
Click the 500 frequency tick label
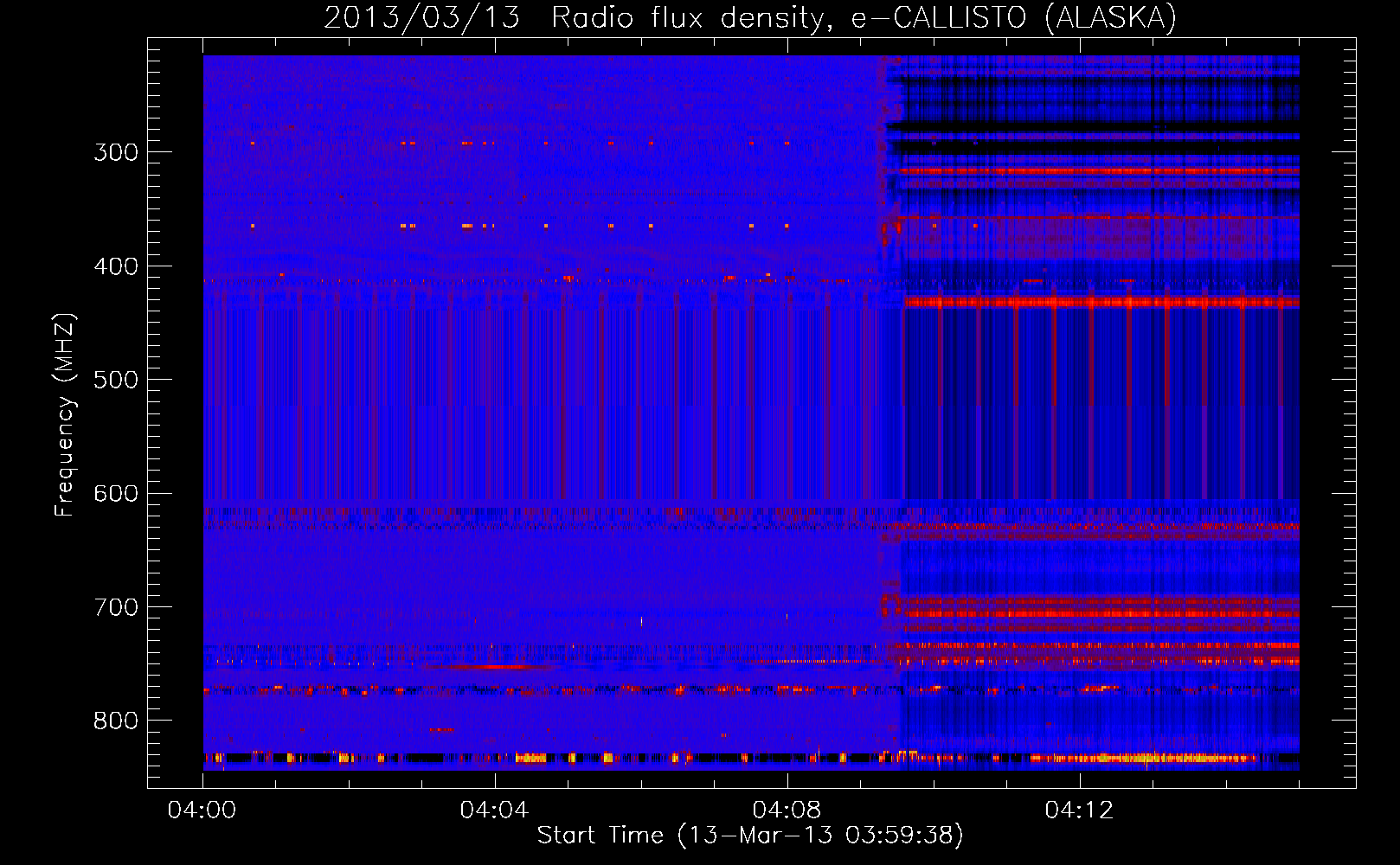pyautogui.click(x=116, y=380)
